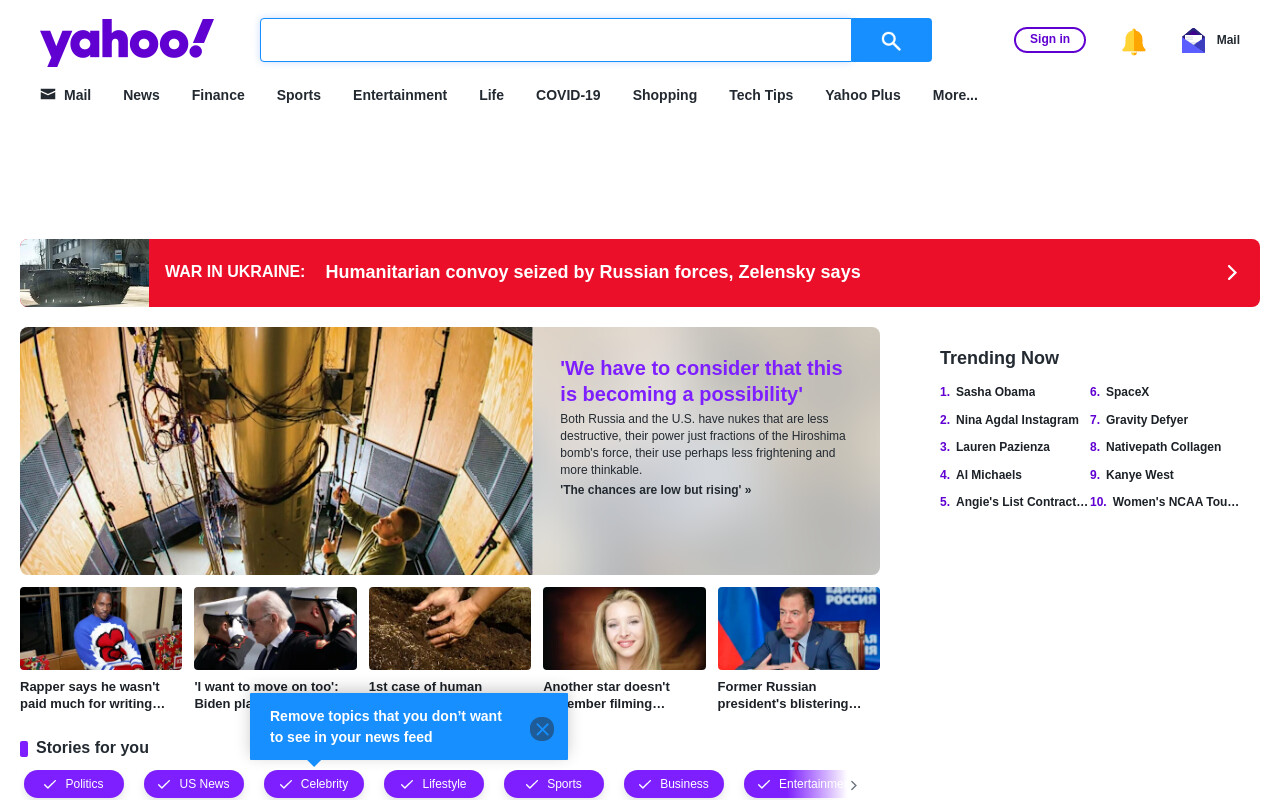Open trending topic Nina Agdal Instagram
The image size is (1280, 800).
pyautogui.click(x=1017, y=420)
